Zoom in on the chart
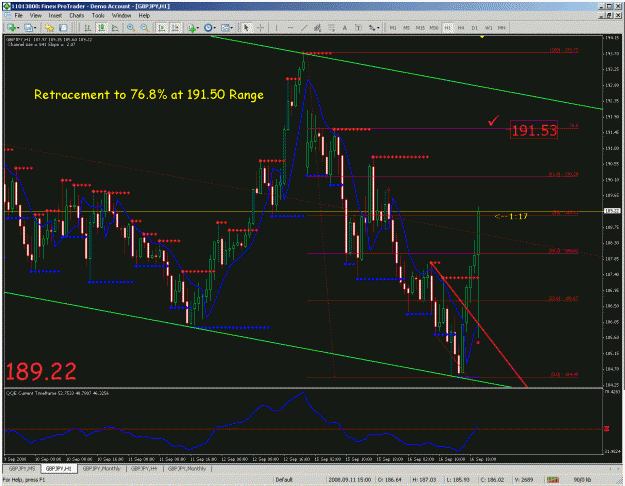Image resolution: width=625 pixels, height=486 pixels. [131, 28]
